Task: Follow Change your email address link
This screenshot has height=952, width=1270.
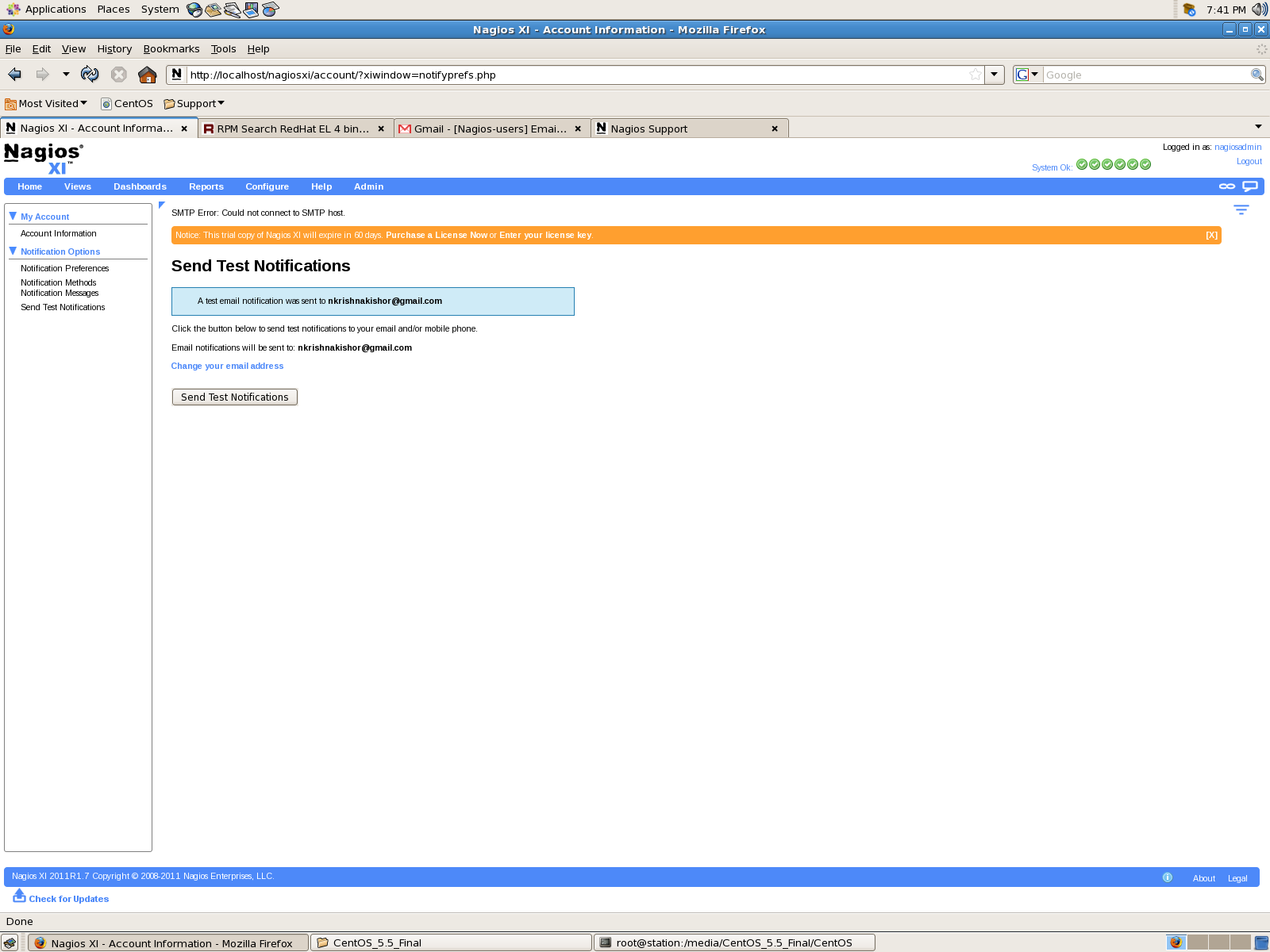Action: (x=227, y=366)
